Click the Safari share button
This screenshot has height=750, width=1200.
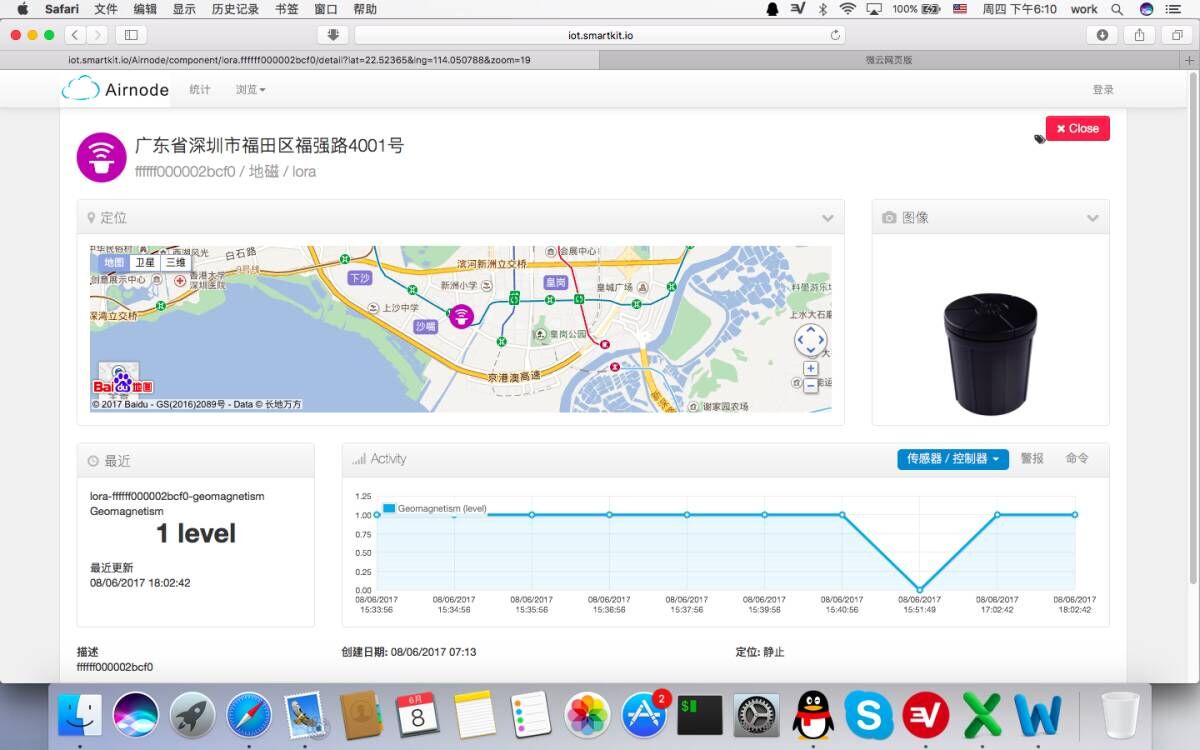click(x=1139, y=35)
